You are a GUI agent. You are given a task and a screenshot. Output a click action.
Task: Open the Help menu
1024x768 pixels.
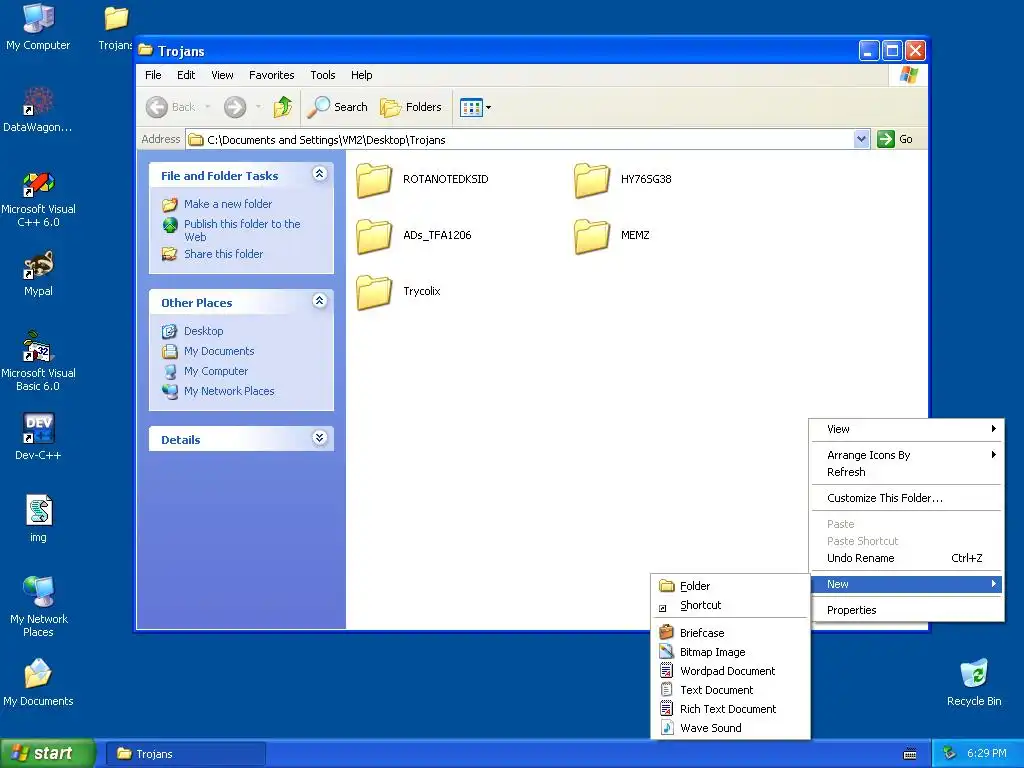pyautogui.click(x=361, y=75)
